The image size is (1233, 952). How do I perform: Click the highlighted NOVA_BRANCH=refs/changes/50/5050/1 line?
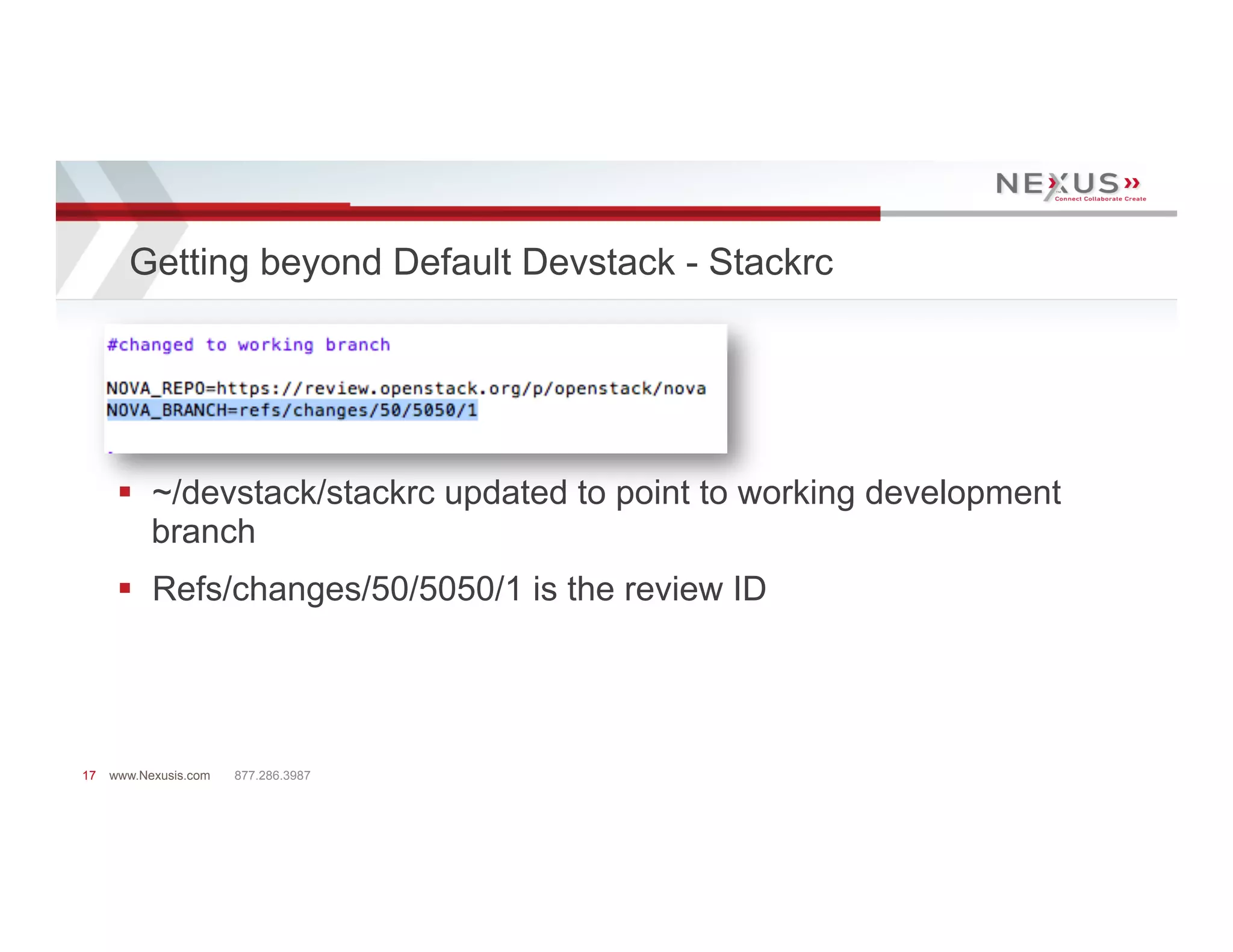click(292, 410)
